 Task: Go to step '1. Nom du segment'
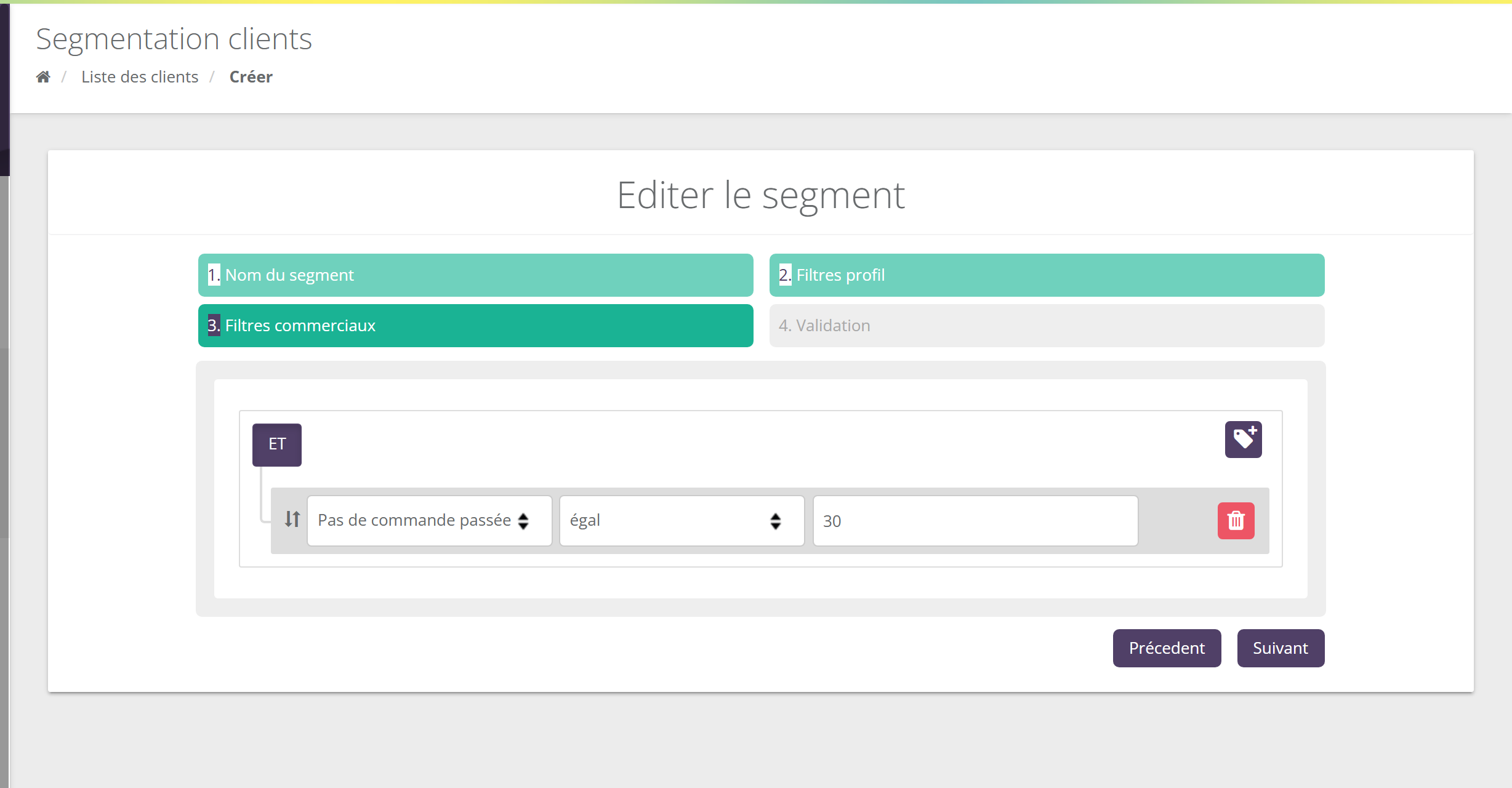click(475, 275)
